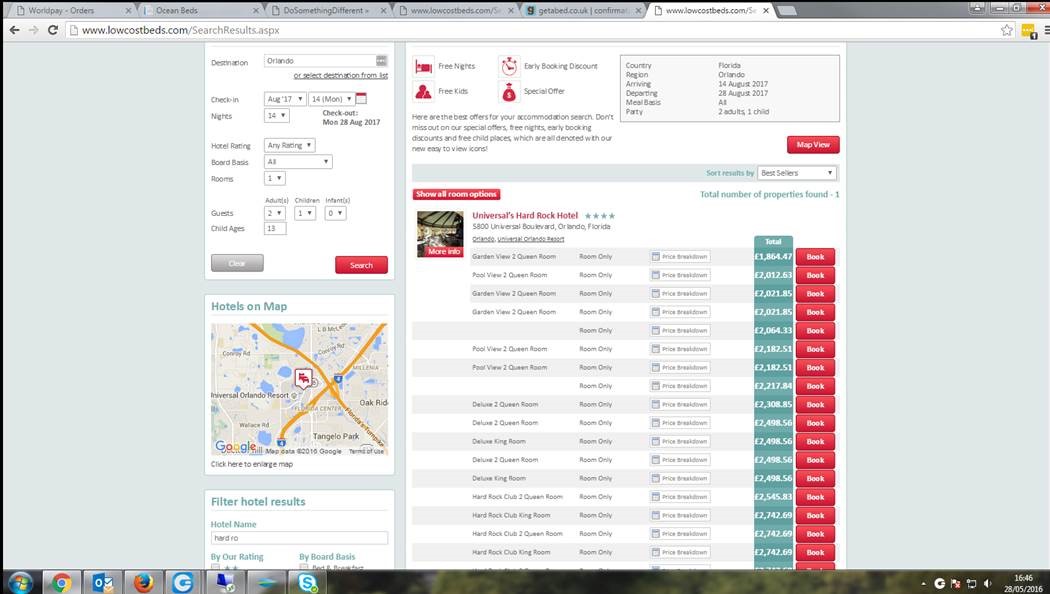Click the Free Kids person icon
The height and width of the screenshot is (594, 1050).
click(x=423, y=91)
